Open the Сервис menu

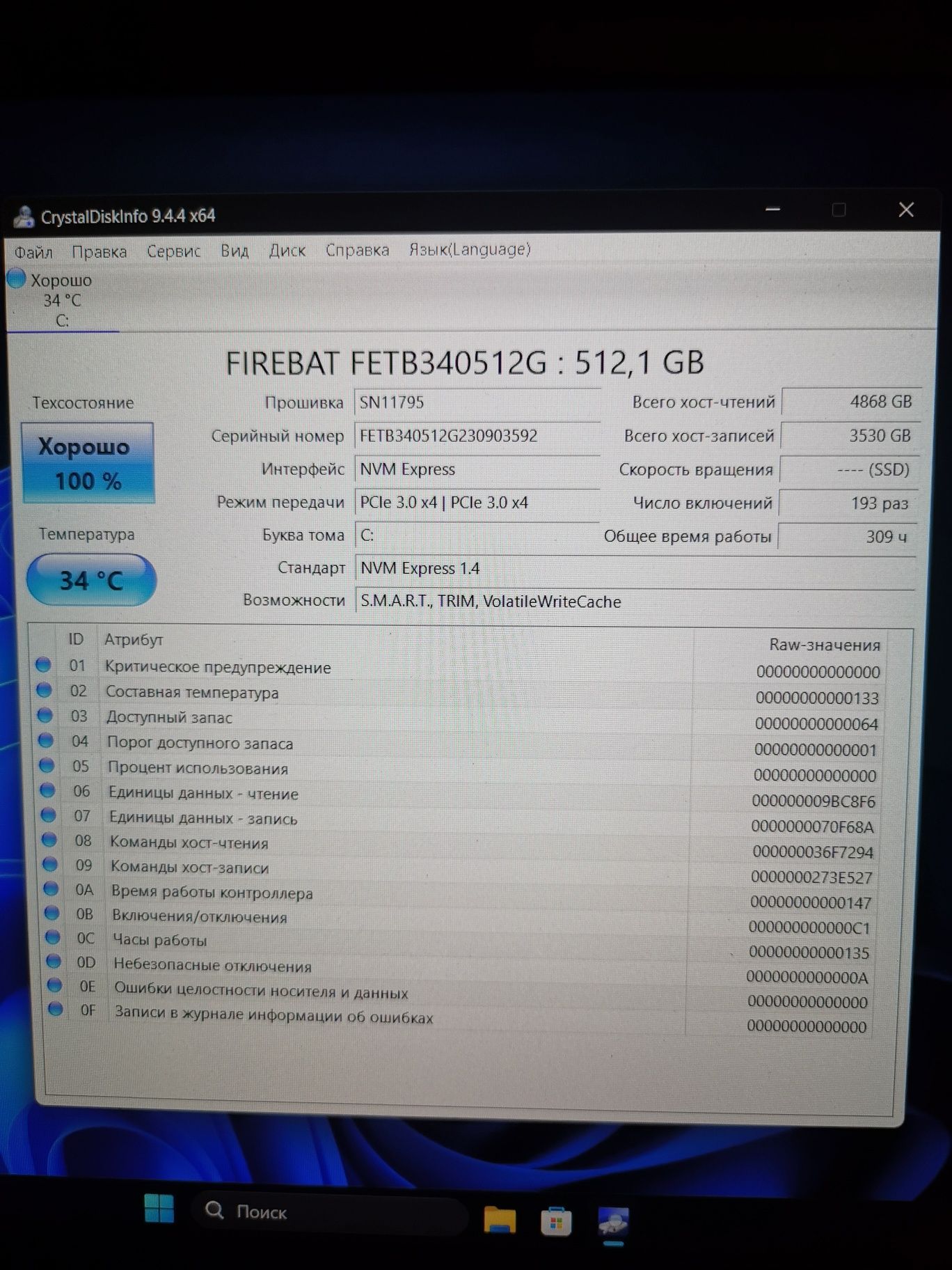pyautogui.click(x=173, y=251)
